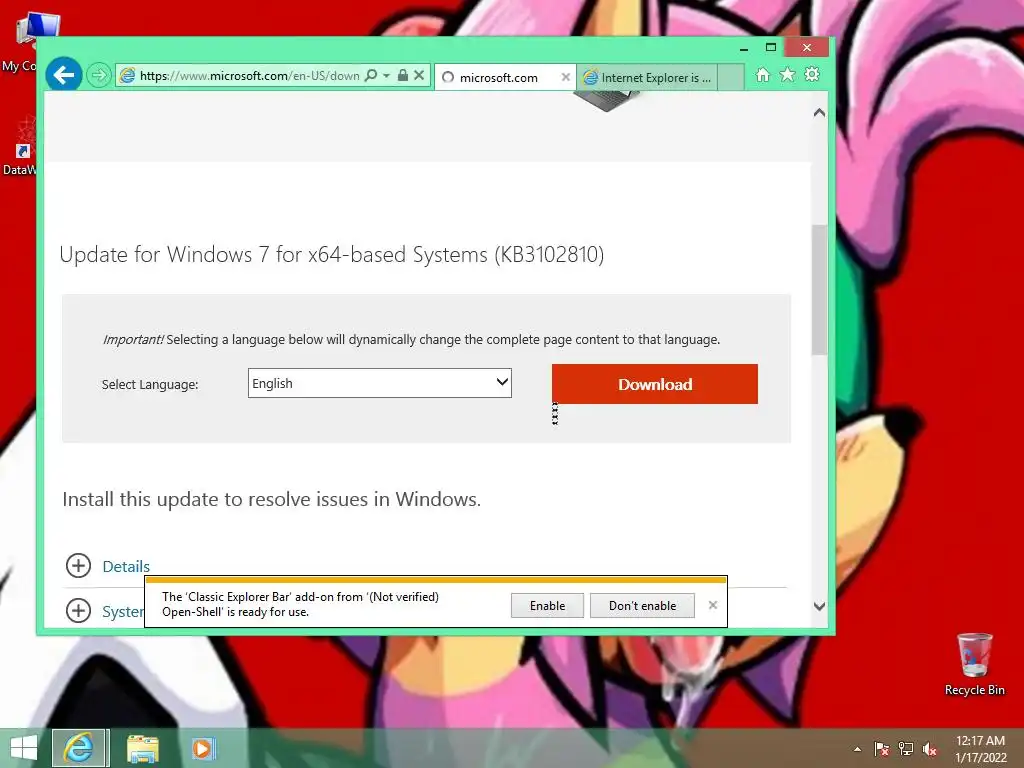Viewport: 1024px width, 768px height.
Task: Open a new blank tab
Action: click(x=731, y=78)
